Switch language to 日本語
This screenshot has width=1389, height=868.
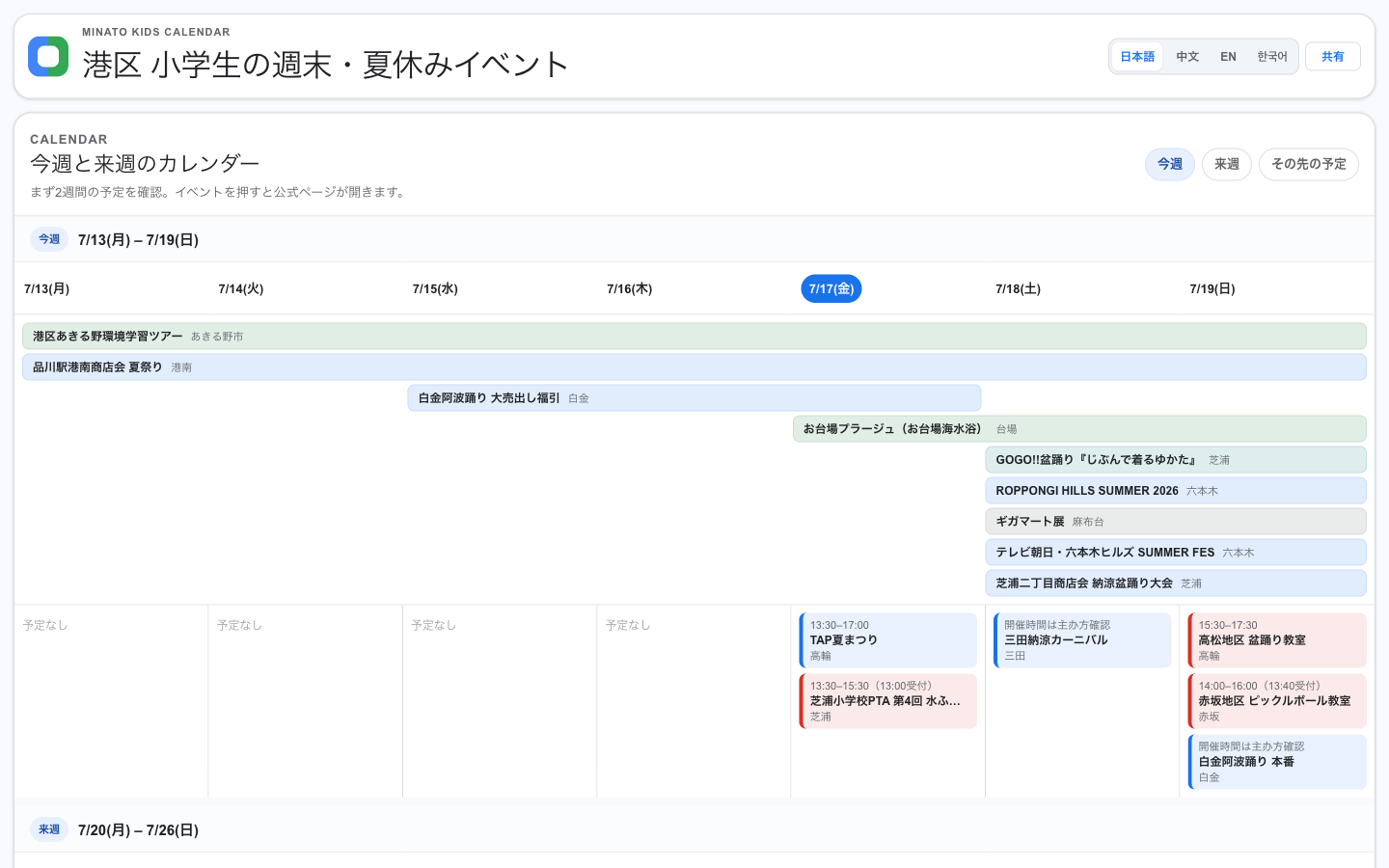click(x=1137, y=57)
